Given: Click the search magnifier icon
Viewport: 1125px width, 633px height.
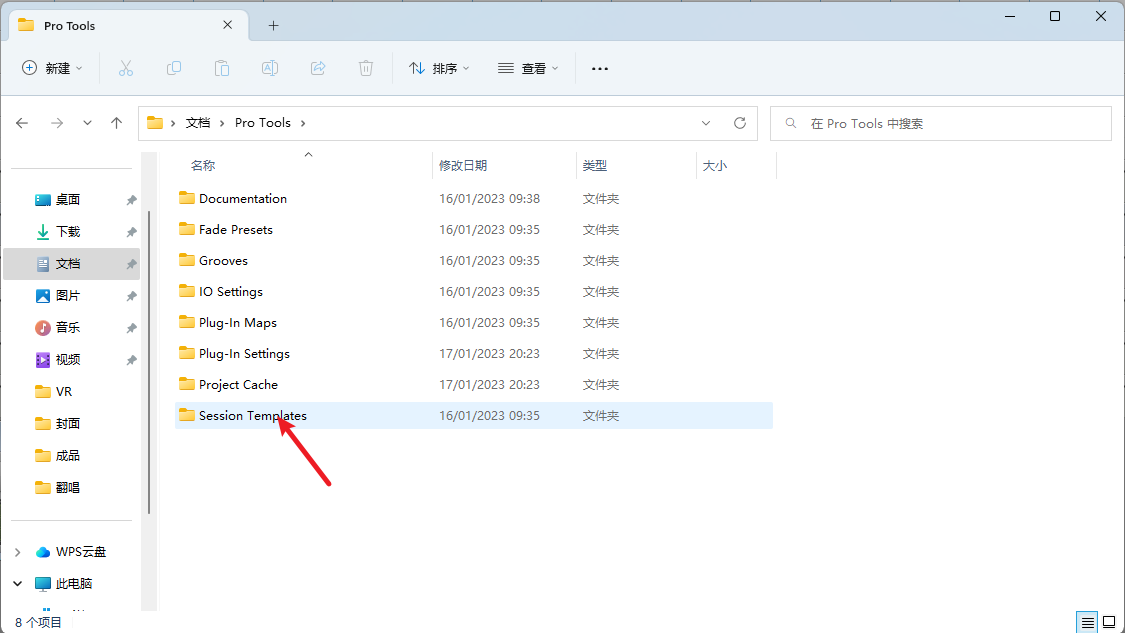Looking at the screenshot, I should click(791, 123).
